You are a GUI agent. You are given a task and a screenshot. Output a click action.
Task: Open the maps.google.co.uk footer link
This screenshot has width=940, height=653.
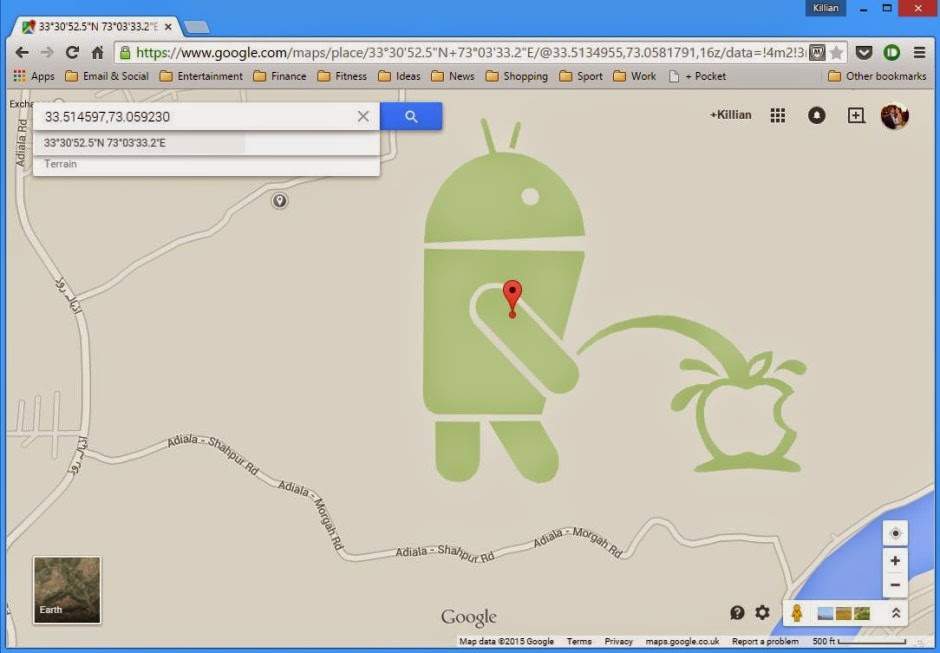pyautogui.click(x=682, y=642)
